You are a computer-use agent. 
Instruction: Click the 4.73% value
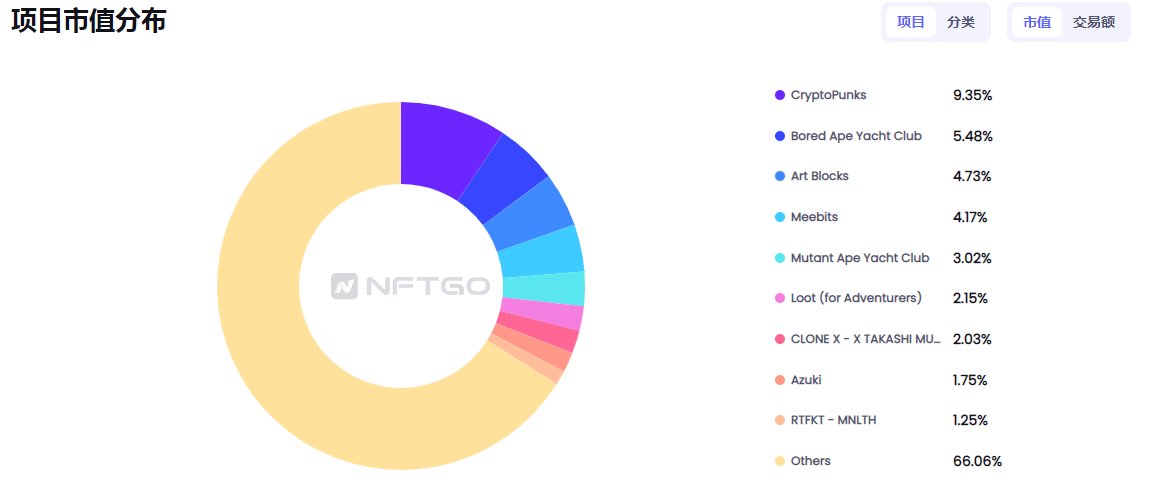point(972,177)
